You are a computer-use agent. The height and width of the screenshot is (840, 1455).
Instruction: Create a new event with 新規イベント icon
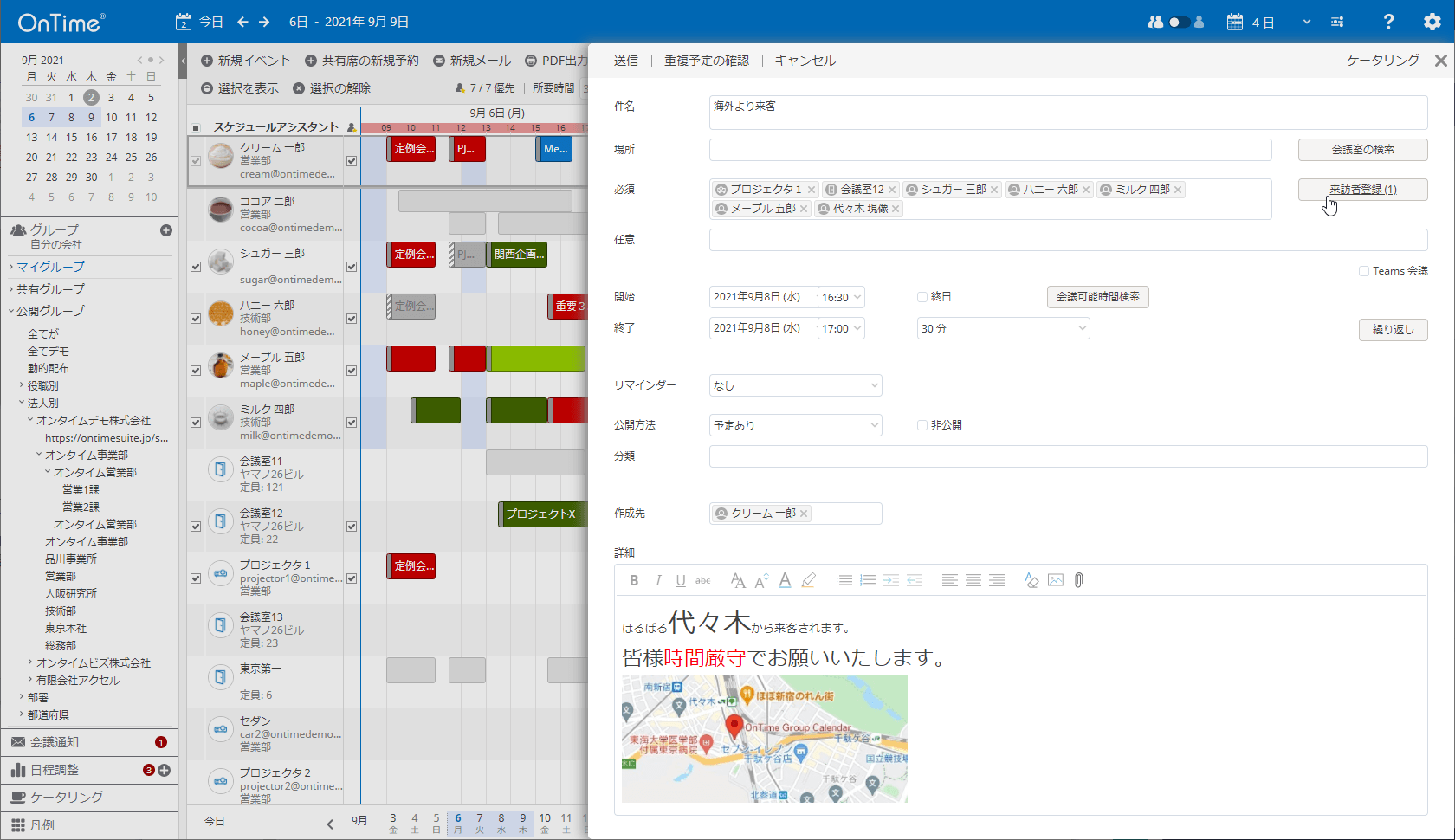246,61
